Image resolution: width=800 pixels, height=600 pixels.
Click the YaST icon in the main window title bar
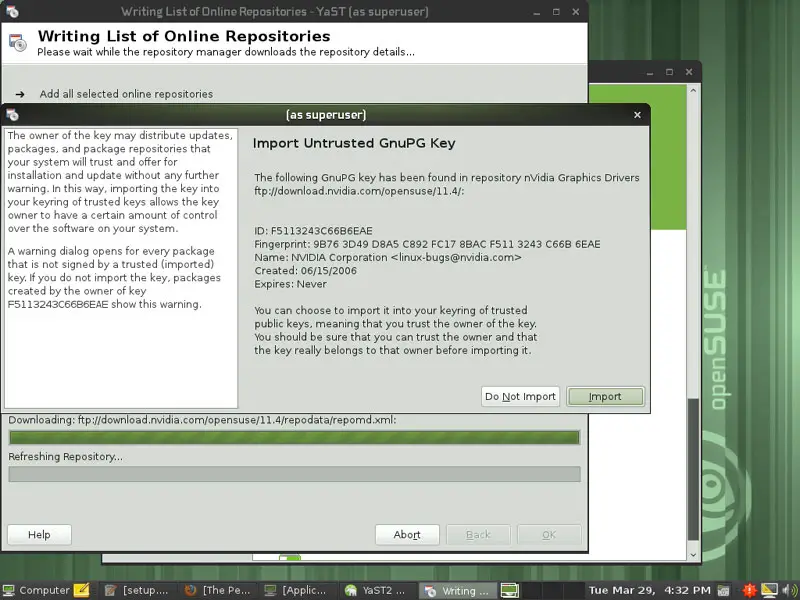tap(12, 11)
